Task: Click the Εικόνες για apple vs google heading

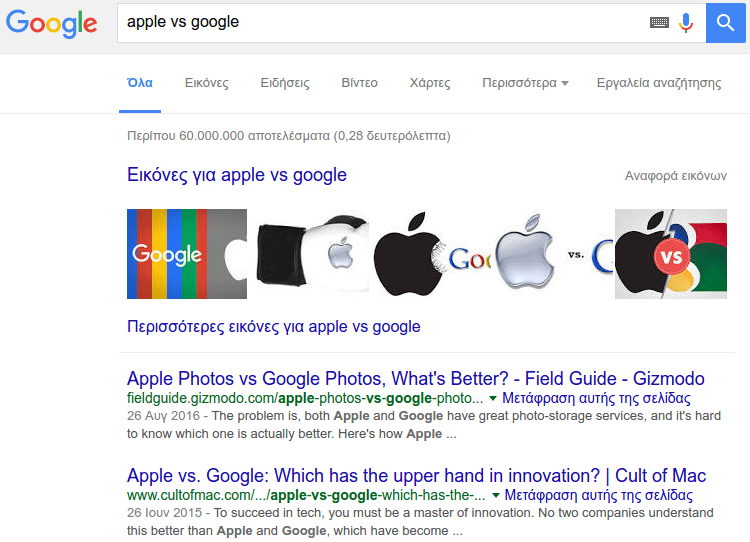Action: 237,175
